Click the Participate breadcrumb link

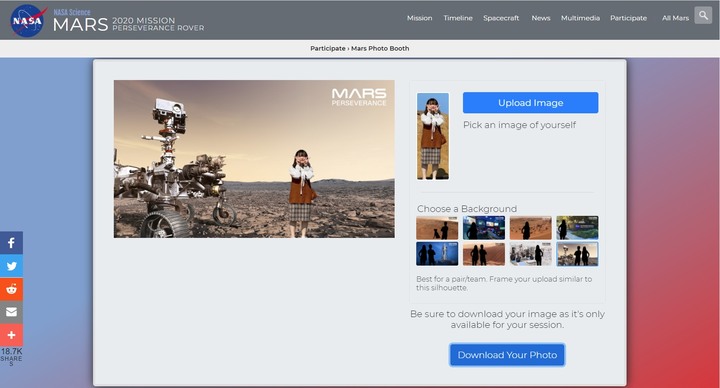(328, 48)
